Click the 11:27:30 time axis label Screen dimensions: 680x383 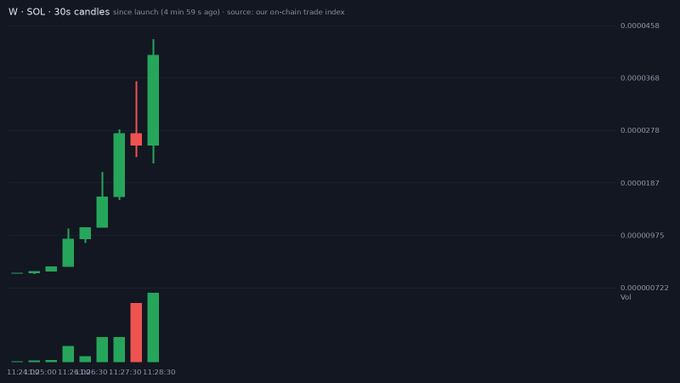pos(125,372)
